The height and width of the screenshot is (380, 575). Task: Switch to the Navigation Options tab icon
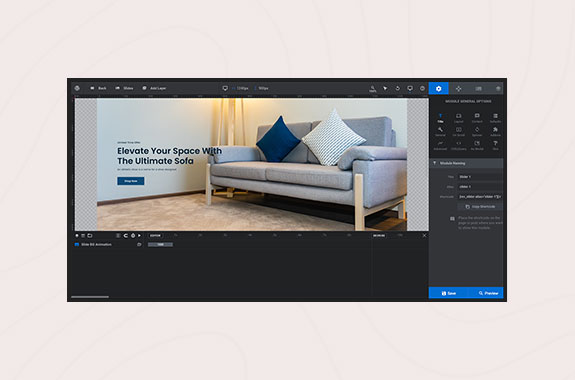(458, 88)
